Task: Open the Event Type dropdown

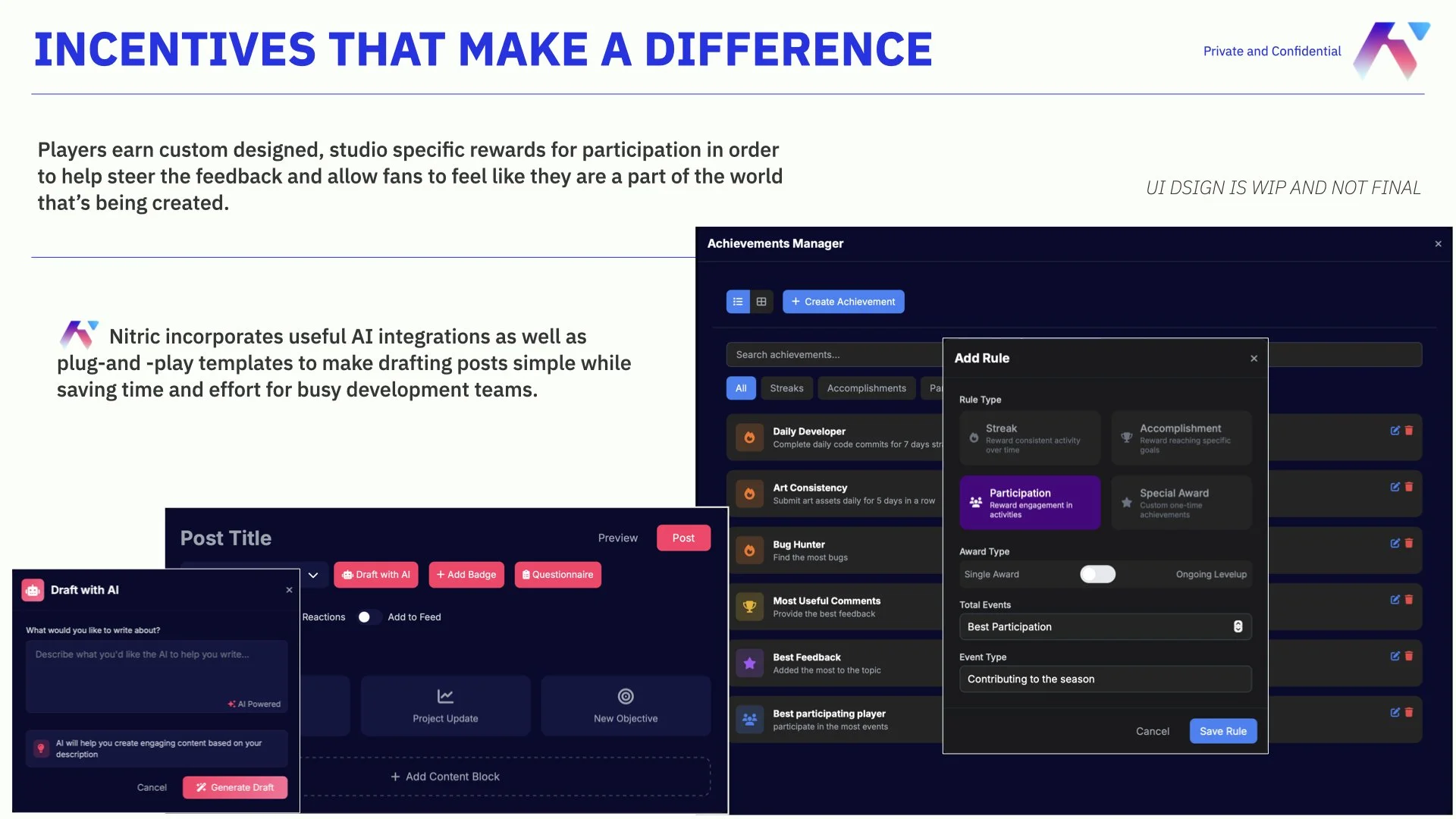Action: pyautogui.click(x=1105, y=679)
